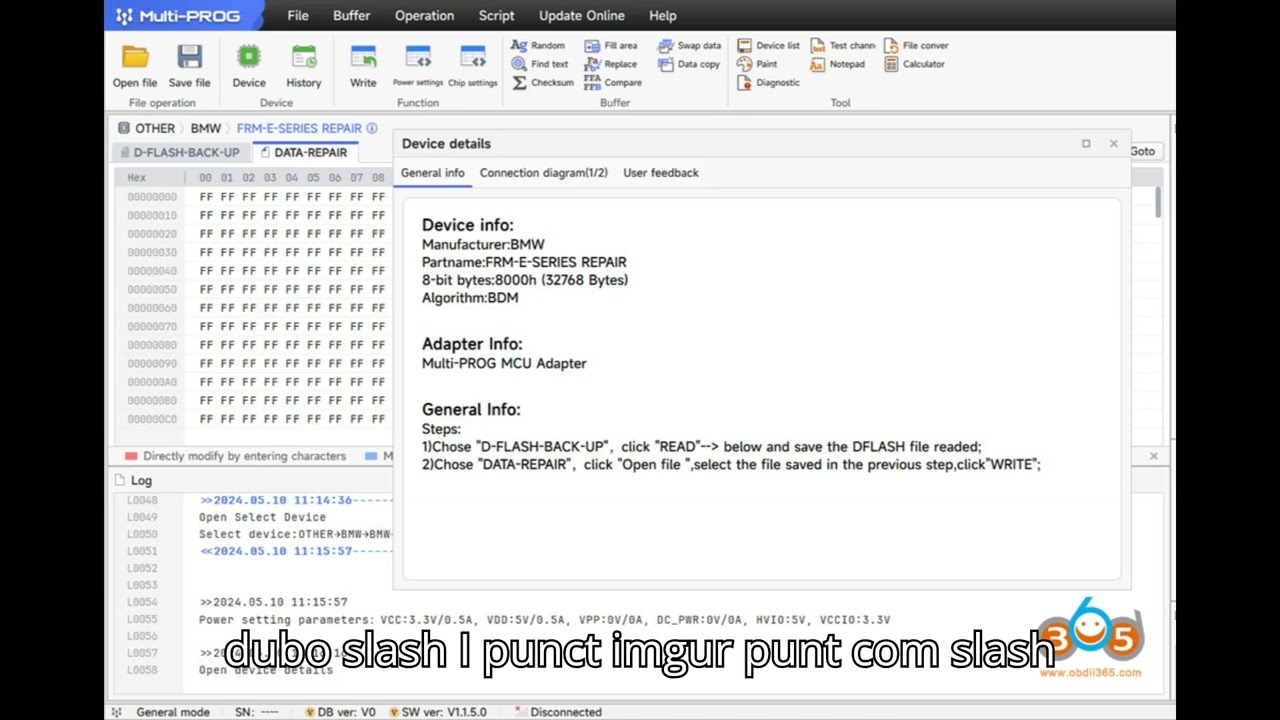Open Connection diagram(1/2) tab
This screenshot has height=720, width=1280.
pyautogui.click(x=543, y=173)
